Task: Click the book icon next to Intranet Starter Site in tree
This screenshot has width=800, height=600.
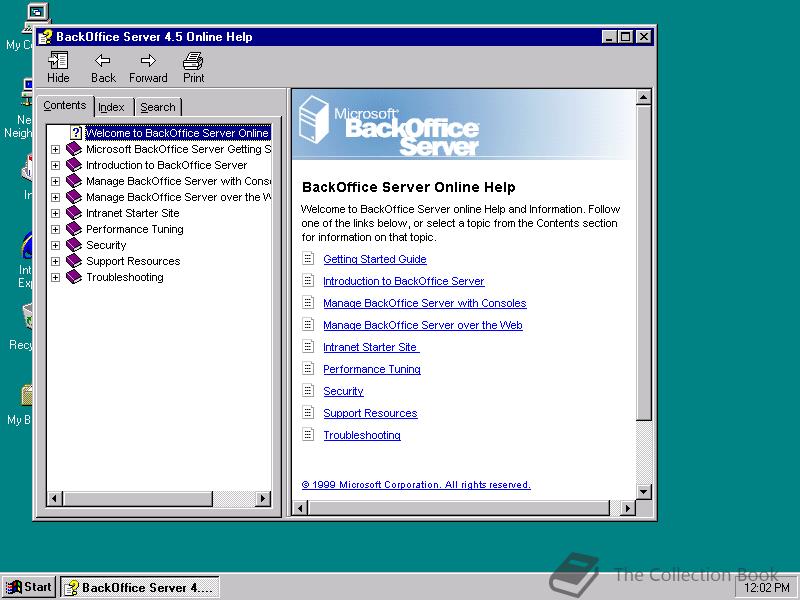Action: [74, 213]
